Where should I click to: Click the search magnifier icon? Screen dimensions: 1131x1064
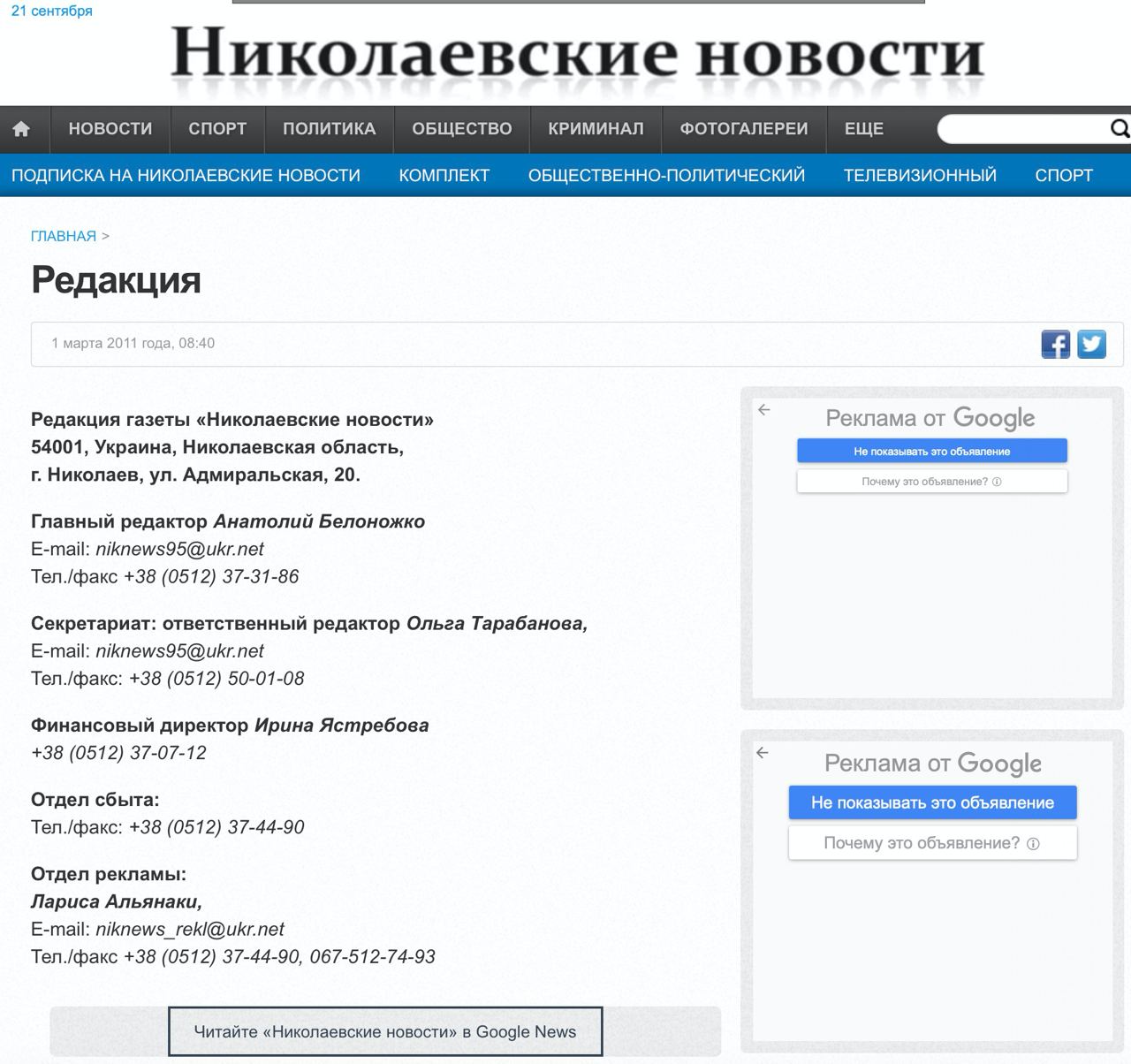pos(1119,129)
